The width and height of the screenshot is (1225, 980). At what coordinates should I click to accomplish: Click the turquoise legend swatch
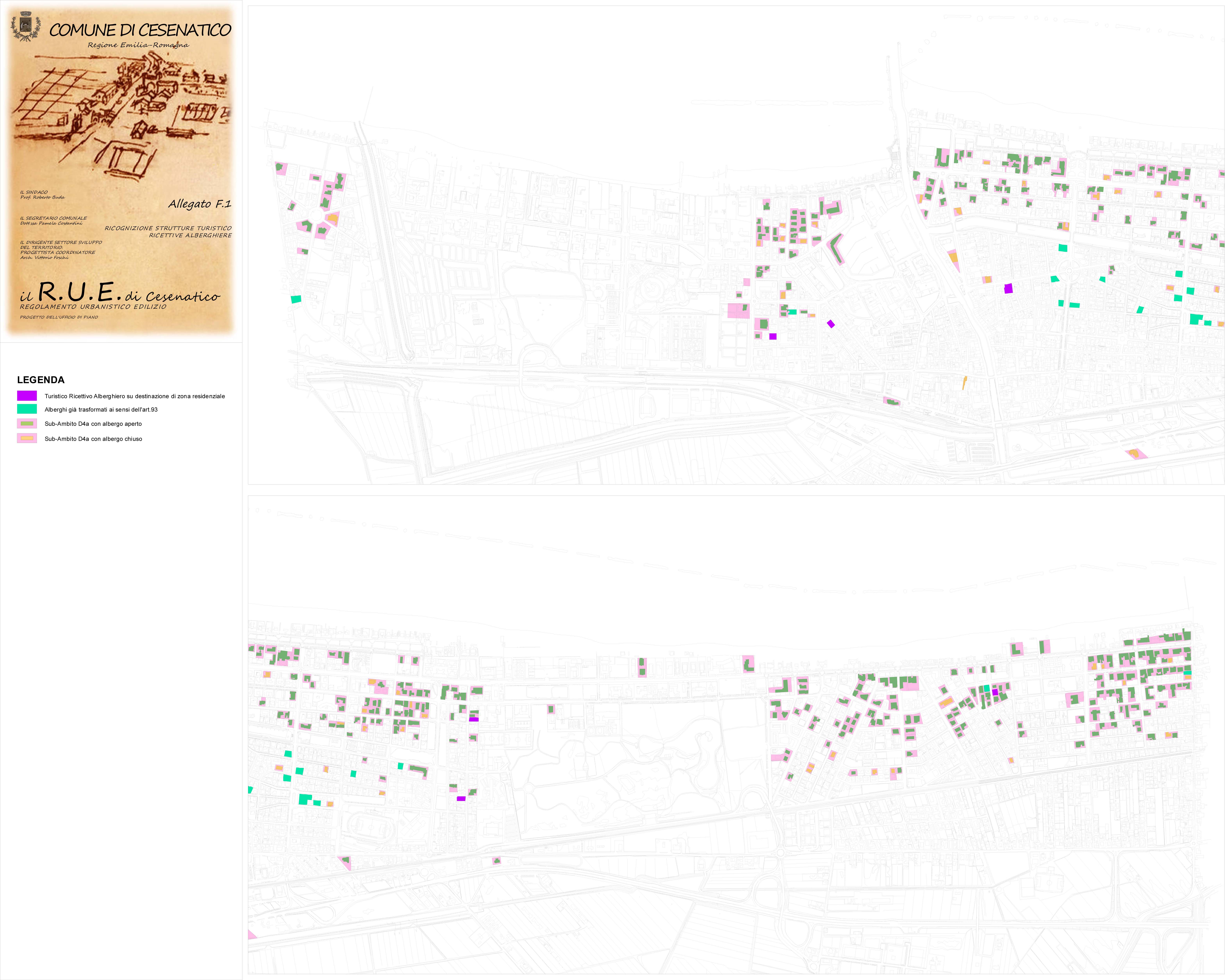point(27,409)
